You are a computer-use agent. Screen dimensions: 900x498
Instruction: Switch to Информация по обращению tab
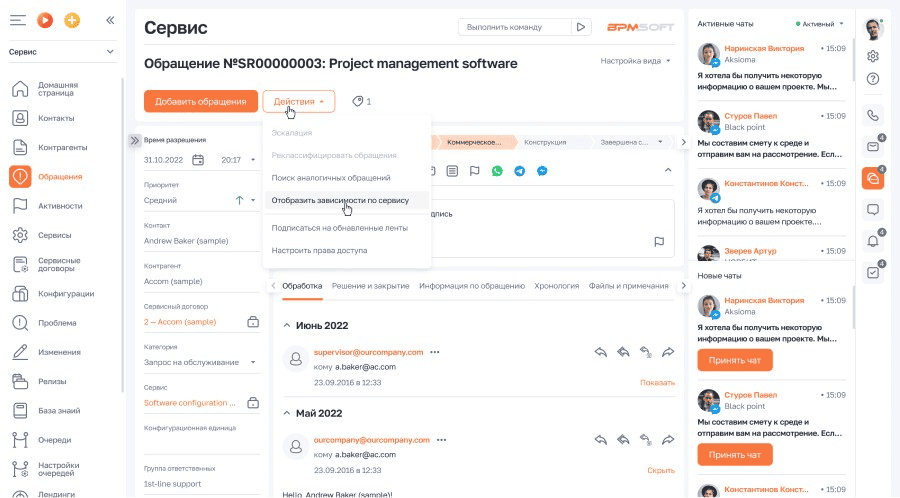click(472, 286)
